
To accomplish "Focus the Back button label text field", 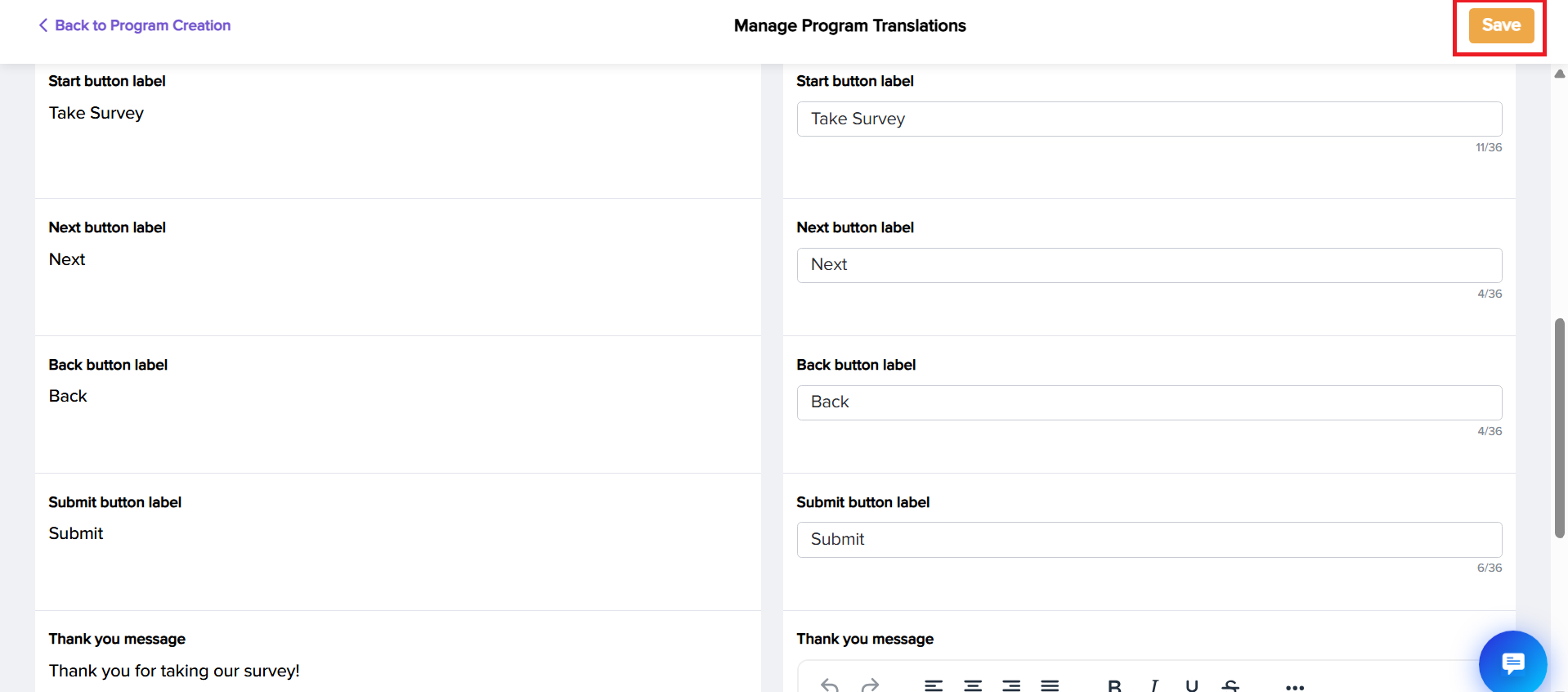I will [1149, 402].
